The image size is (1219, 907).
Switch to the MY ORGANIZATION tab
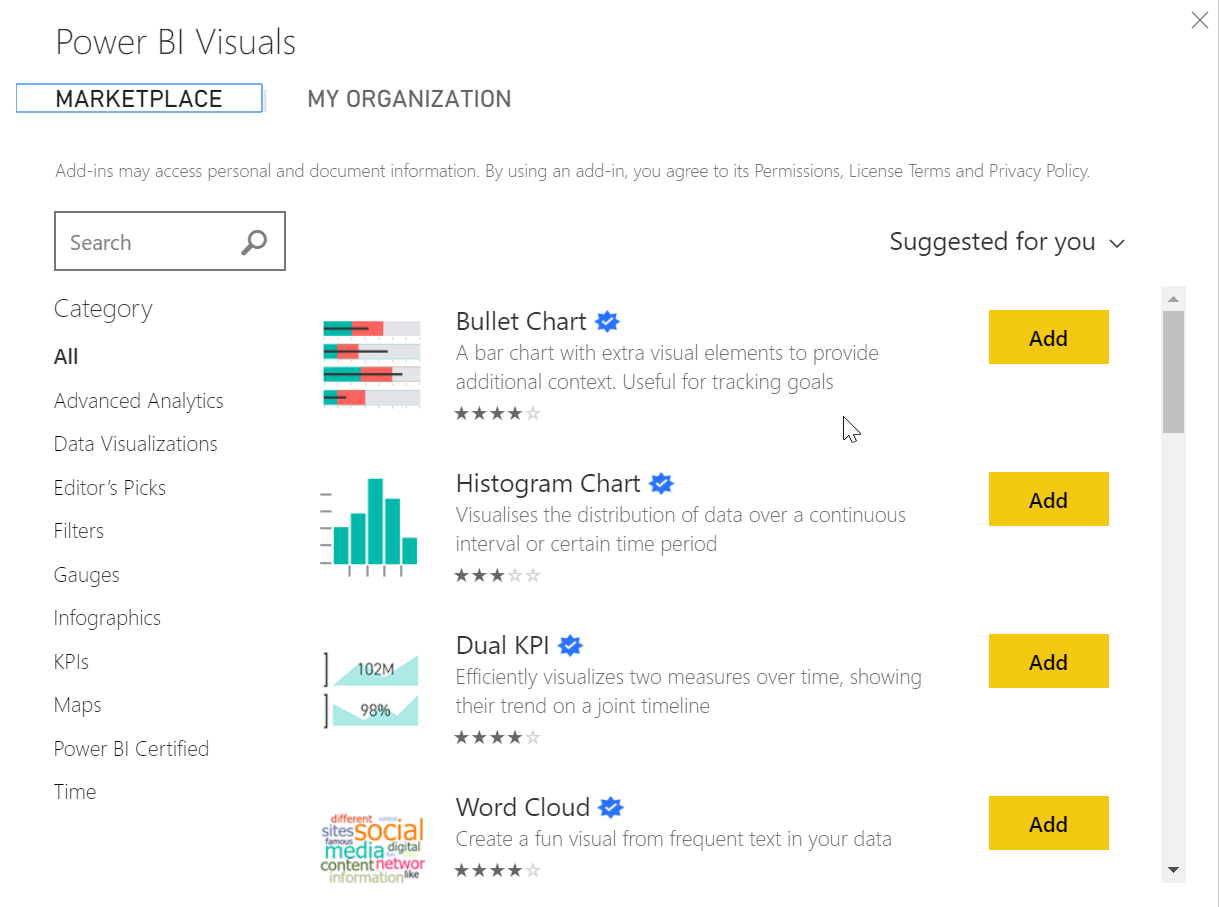(x=409, y=98)
